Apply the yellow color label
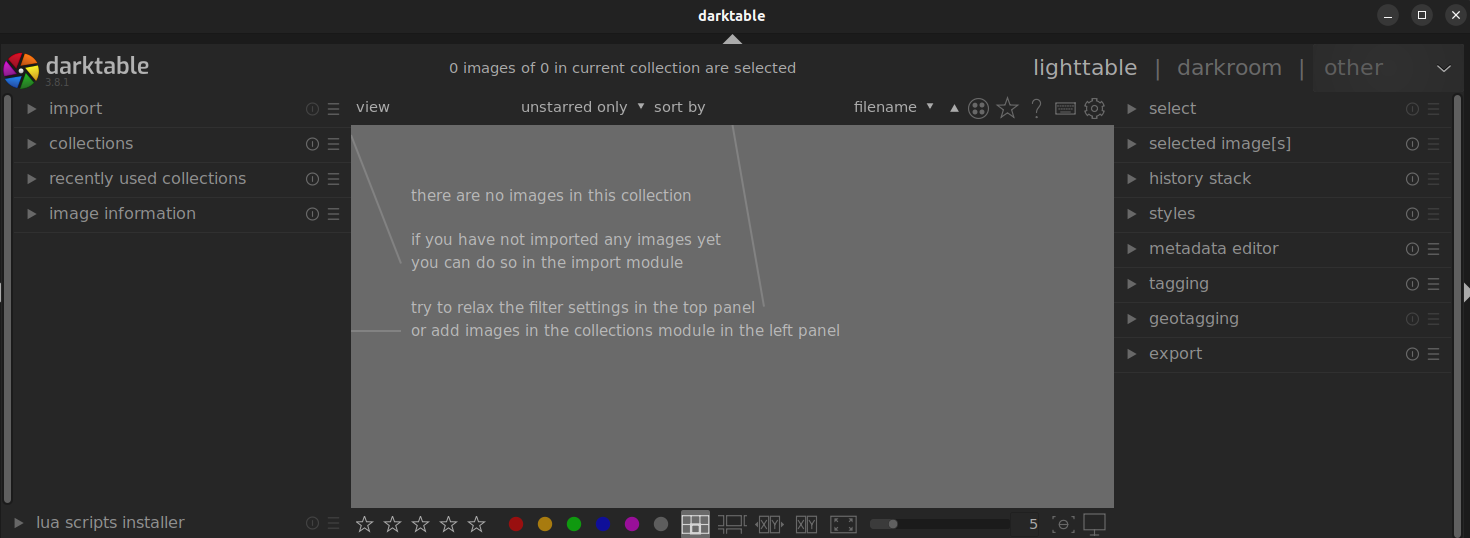The height and width of the screenshot is (538, 1470). [x=545, y=524]
